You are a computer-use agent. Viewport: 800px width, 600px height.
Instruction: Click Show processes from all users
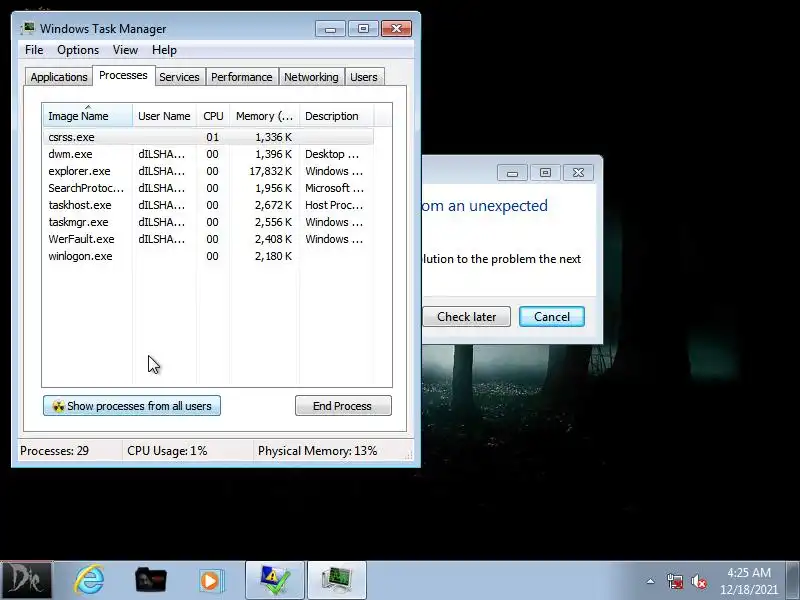132,406
